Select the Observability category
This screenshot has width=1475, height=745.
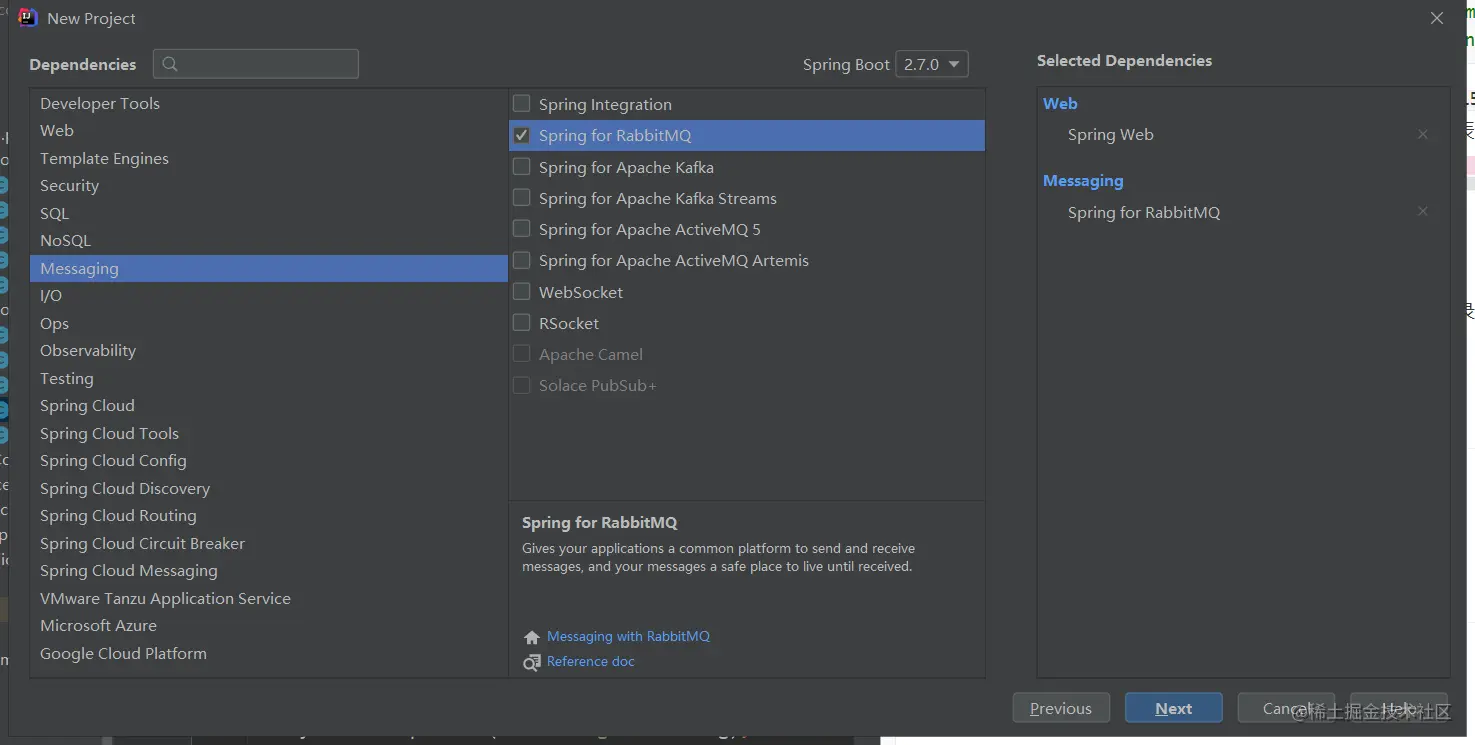(269, 351)
